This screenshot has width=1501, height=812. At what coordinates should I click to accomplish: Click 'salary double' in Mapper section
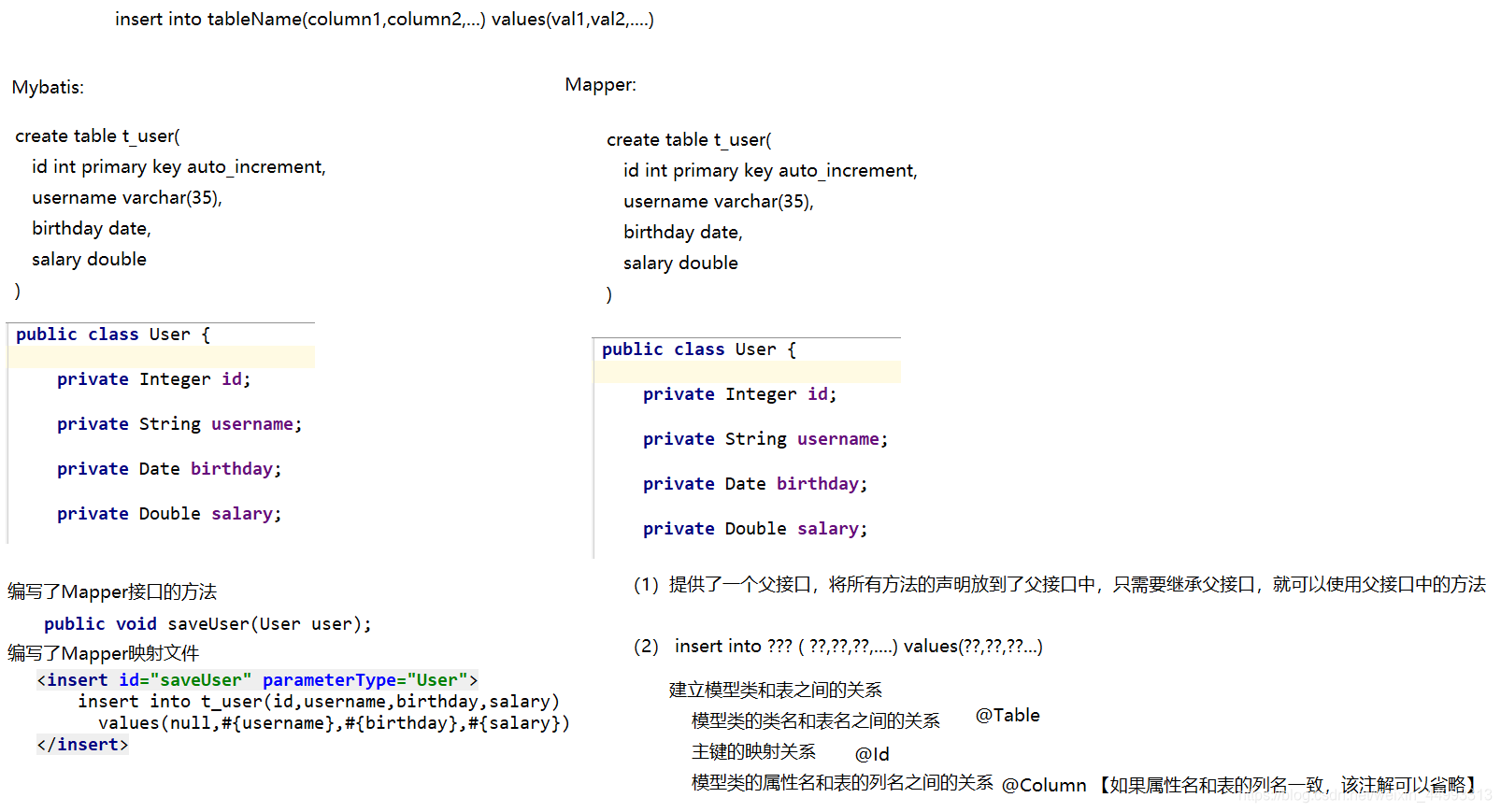point(680,264)
